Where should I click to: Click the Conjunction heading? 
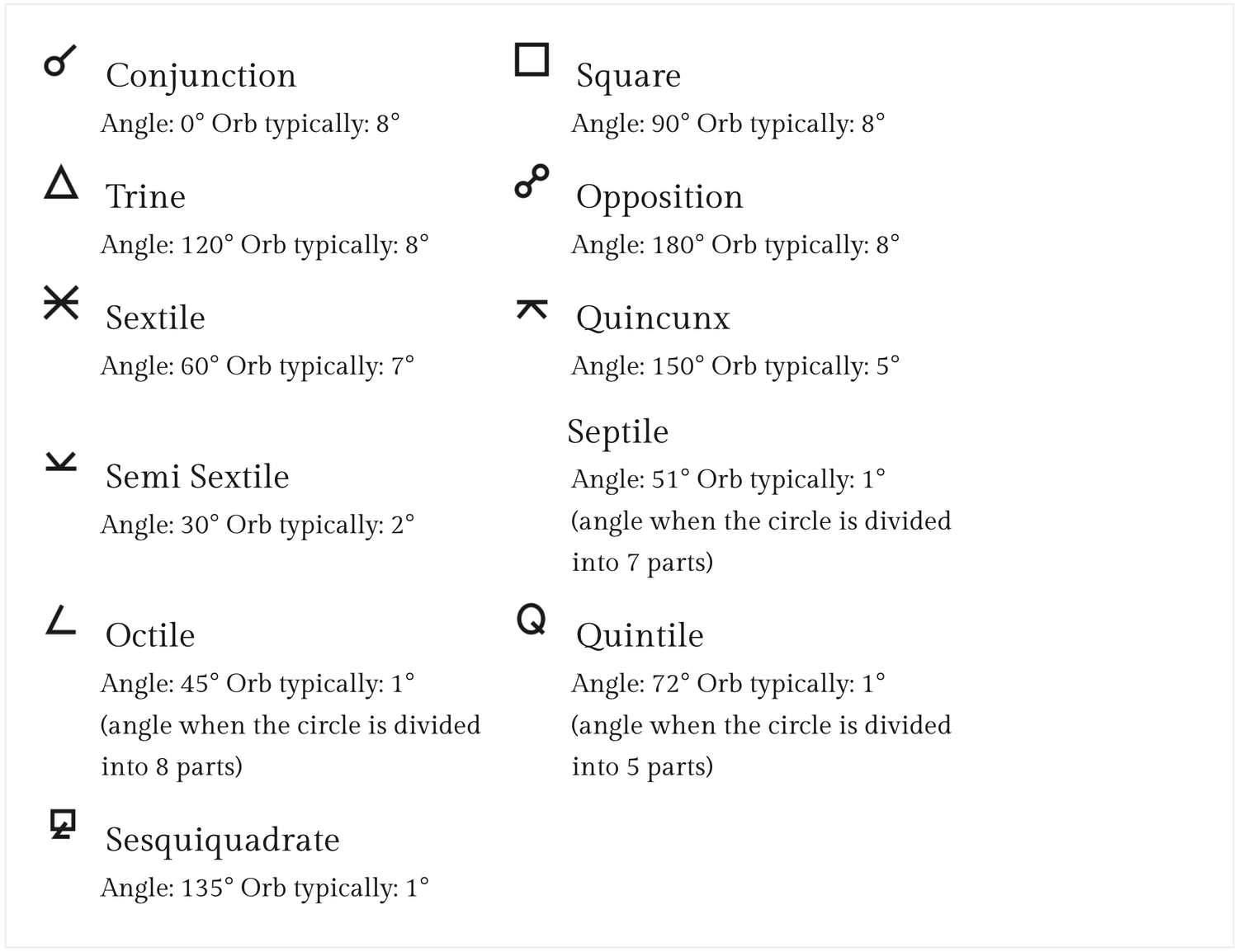point(201,75)
